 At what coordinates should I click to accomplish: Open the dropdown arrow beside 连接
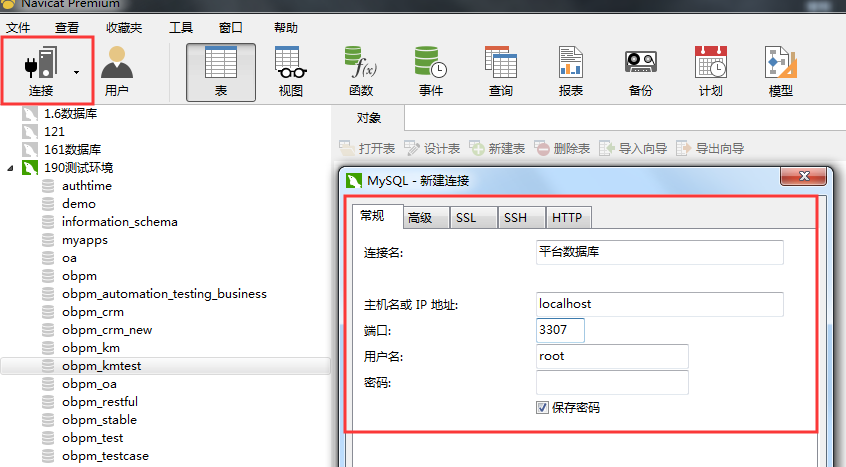pos(77,72)
